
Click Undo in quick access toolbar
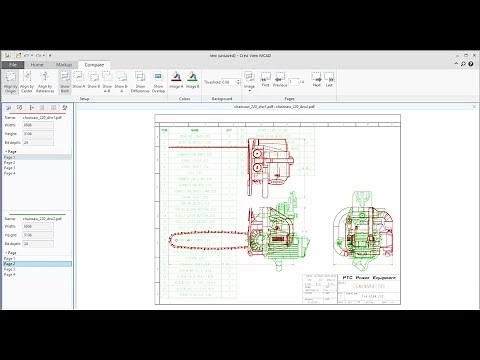coord(27,56)
